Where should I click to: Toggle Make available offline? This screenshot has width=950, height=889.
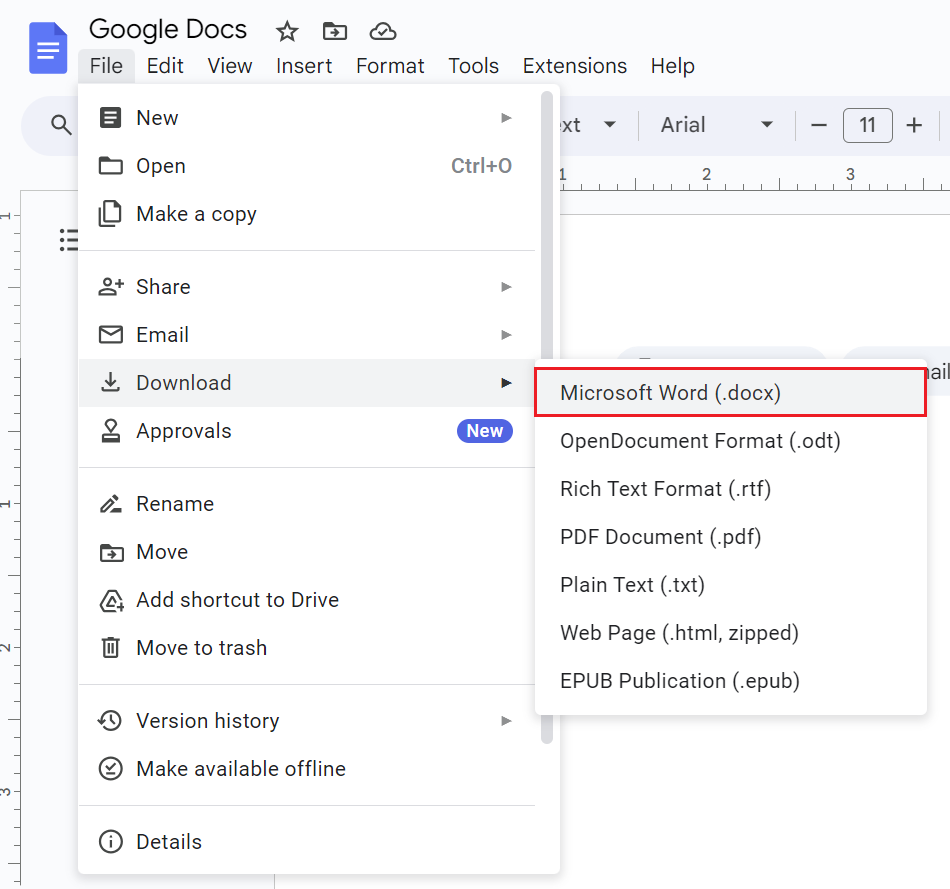click(240, 769)
